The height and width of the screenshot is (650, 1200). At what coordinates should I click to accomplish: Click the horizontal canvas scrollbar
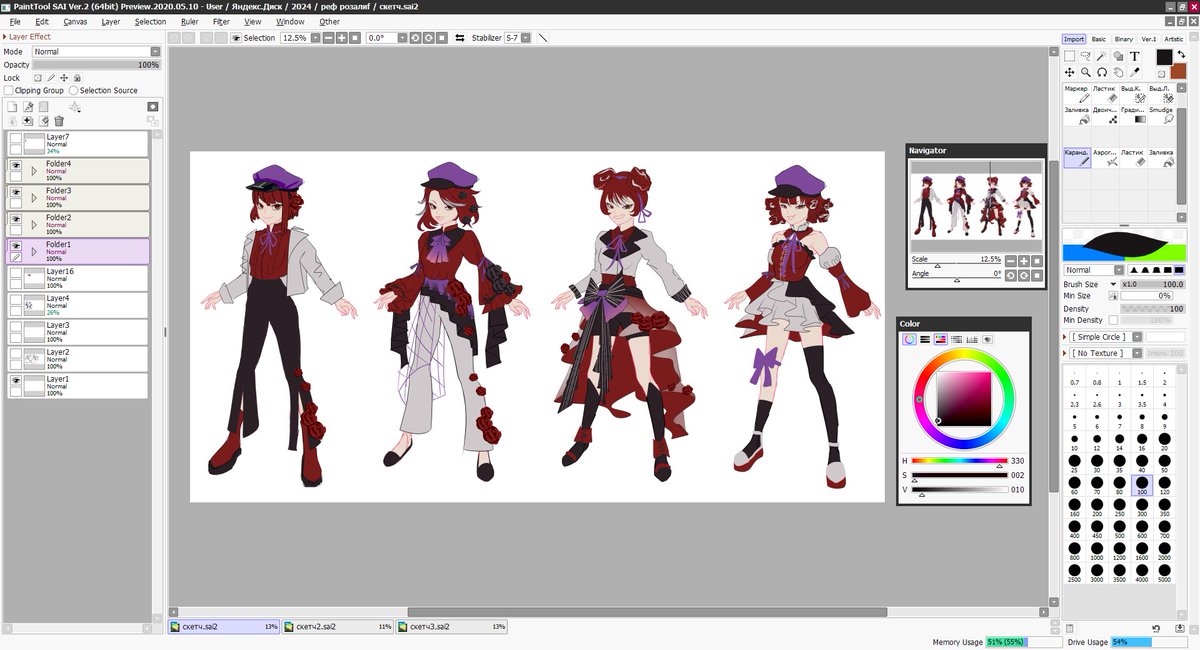pyautogui.click(x=647, y=612)
